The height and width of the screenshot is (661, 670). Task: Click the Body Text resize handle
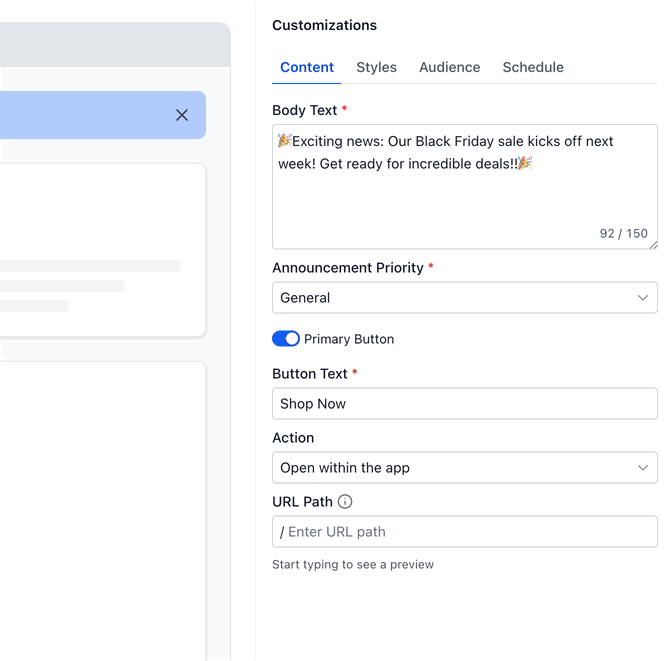653,245
